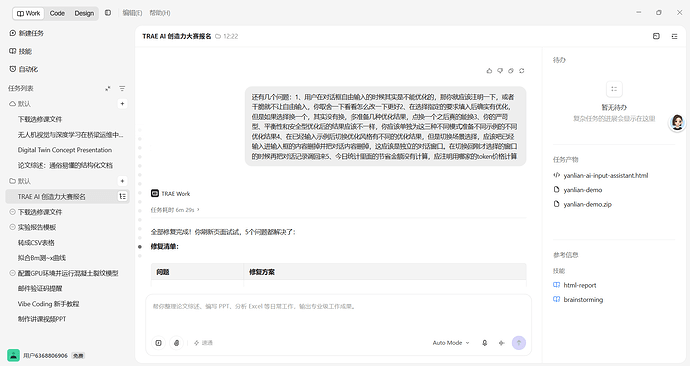The height and width of the screenshot is (366, 690).
Task: Open 拟合Bm测~x曲线 task
Action: pyautogui.click(x=42, y=258)
